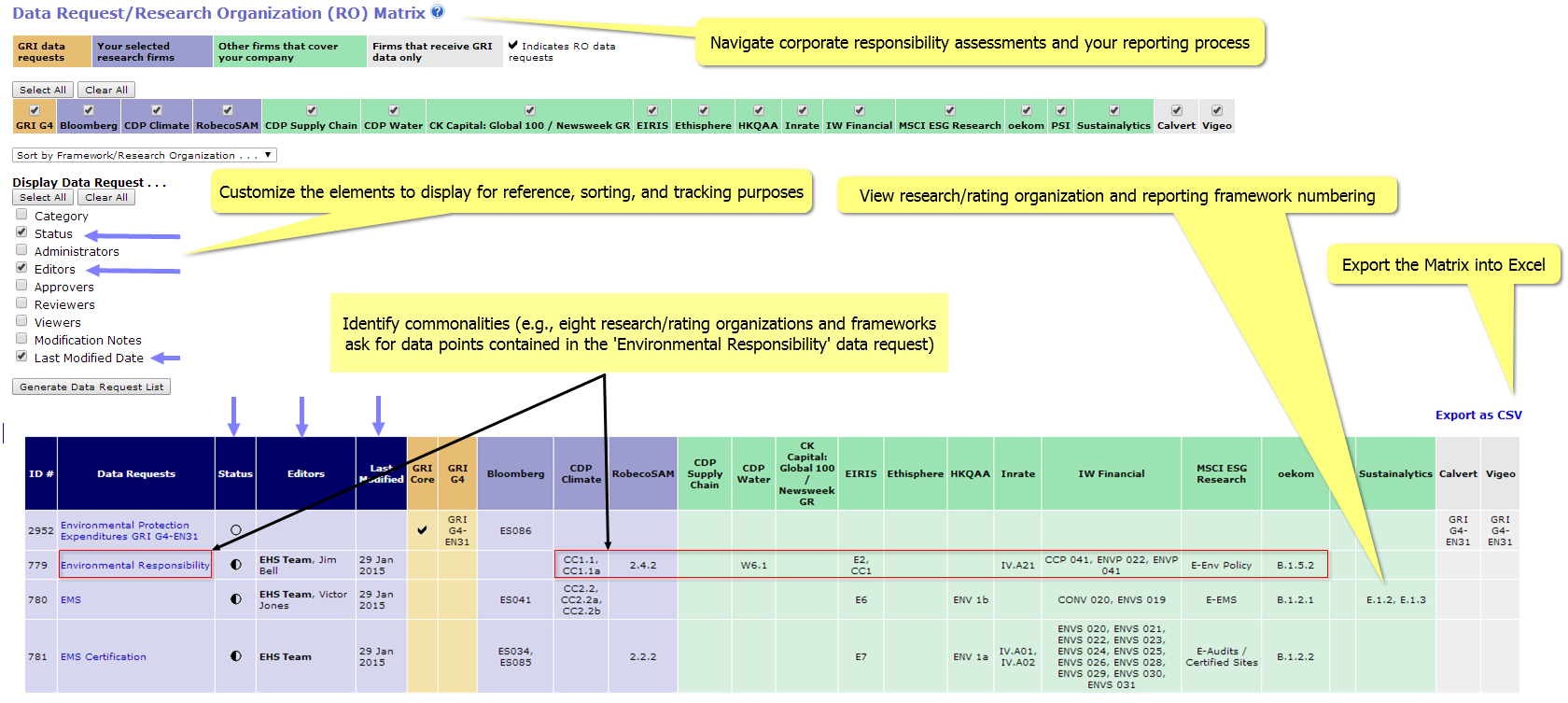Uncheck the Last Modified Date checkbox
The width and height of the screenshot is (1568, 703).
pos(21,357)
